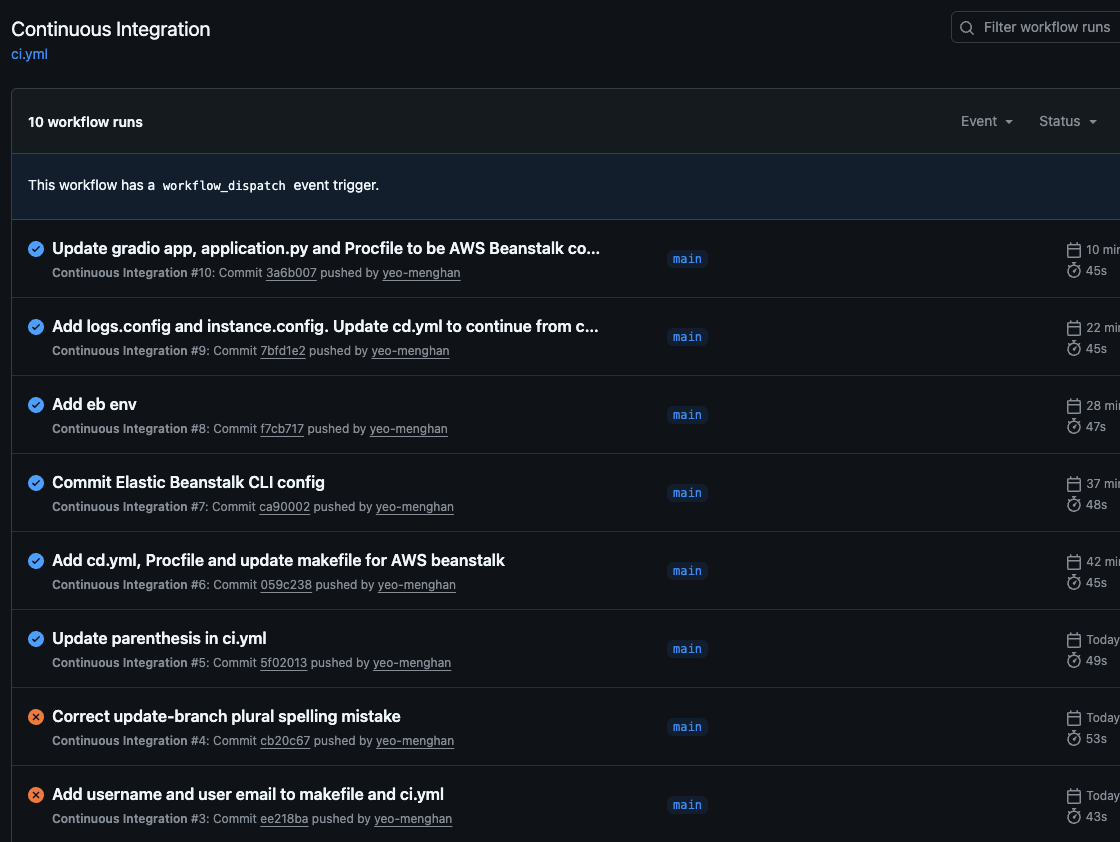Click the failed status icon for run #4

pyautogui.click(x=36, y=717)
